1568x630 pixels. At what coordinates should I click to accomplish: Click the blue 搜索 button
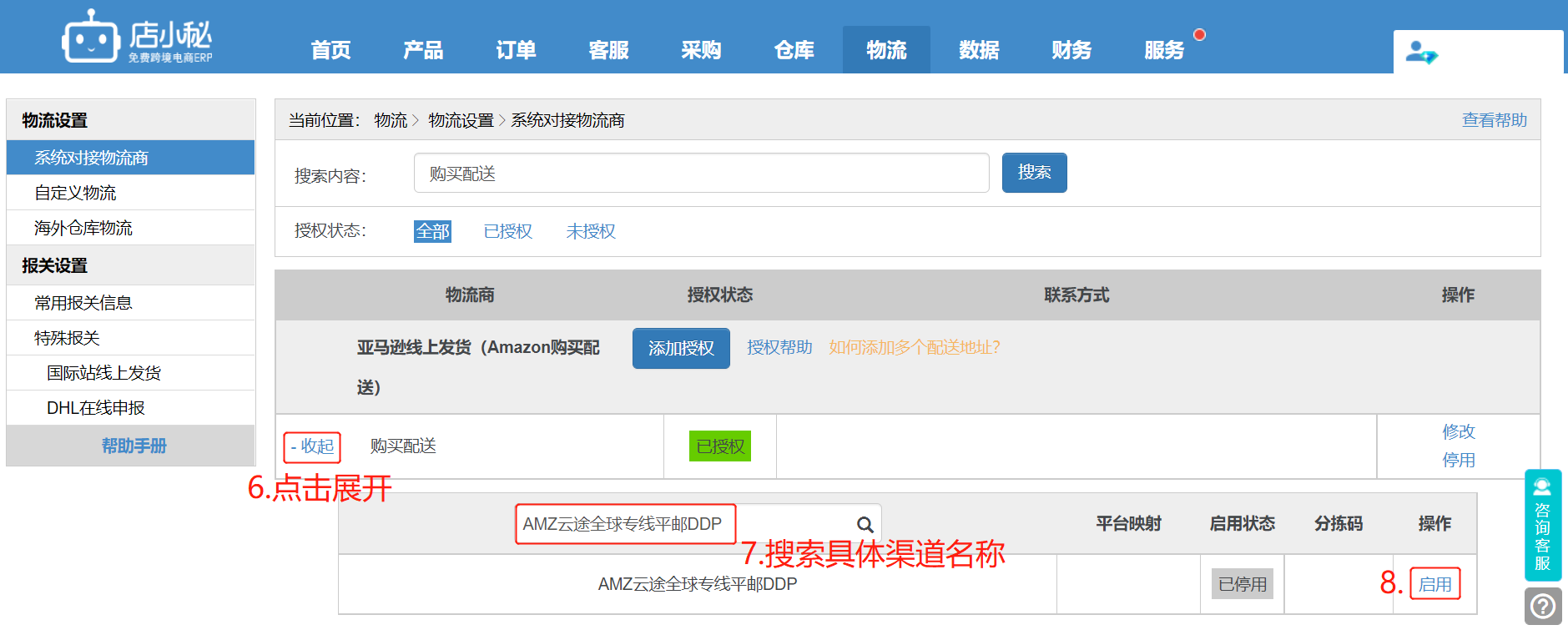coord(1034,173)
